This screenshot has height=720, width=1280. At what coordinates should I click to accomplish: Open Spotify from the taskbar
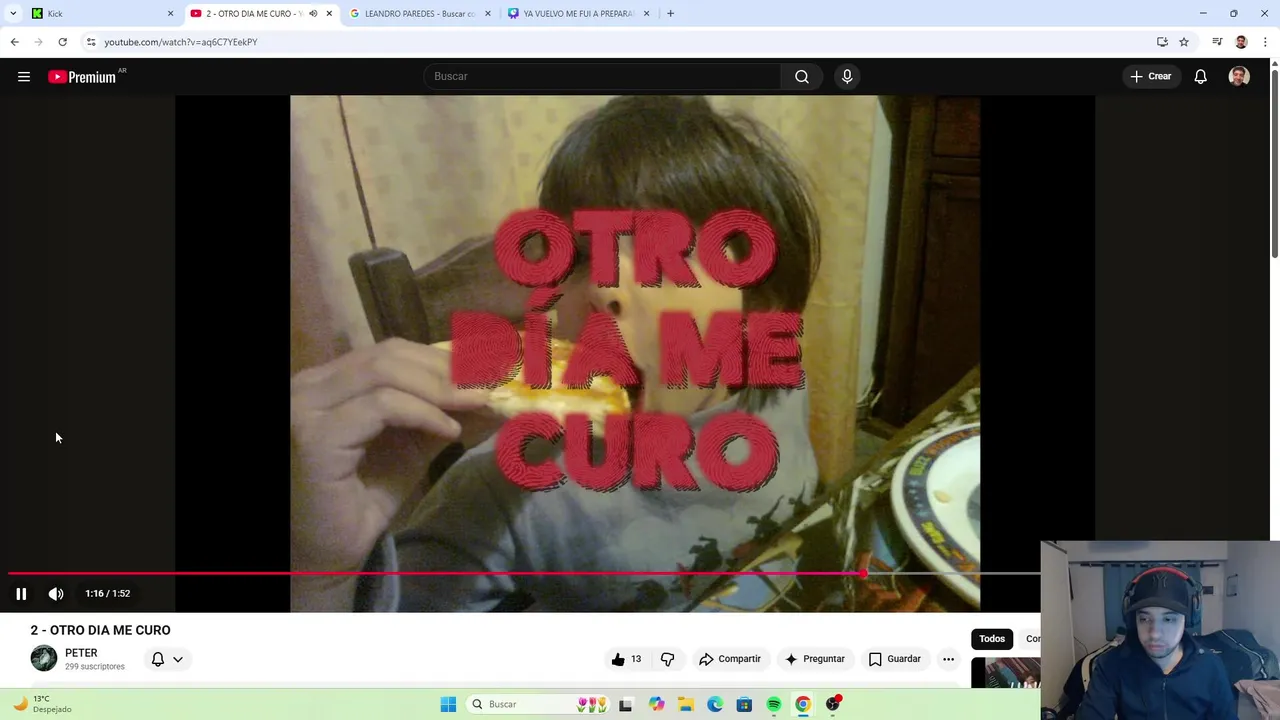773,704
